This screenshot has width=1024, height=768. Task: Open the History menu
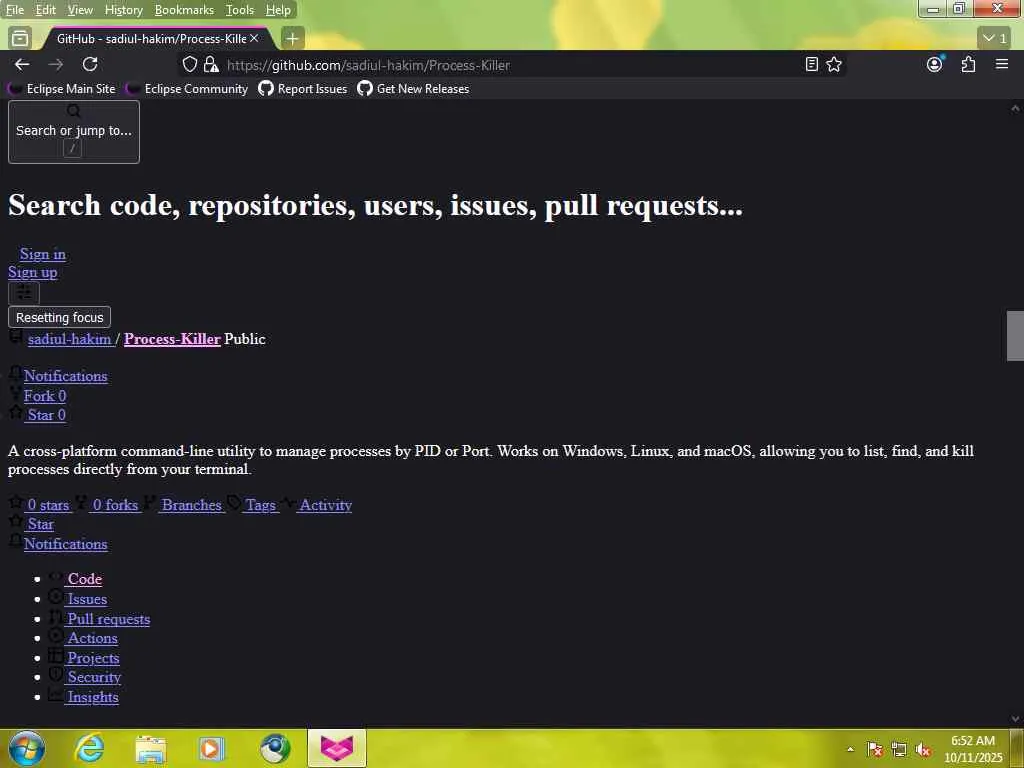pyautogui.click(x=123, y=10)
